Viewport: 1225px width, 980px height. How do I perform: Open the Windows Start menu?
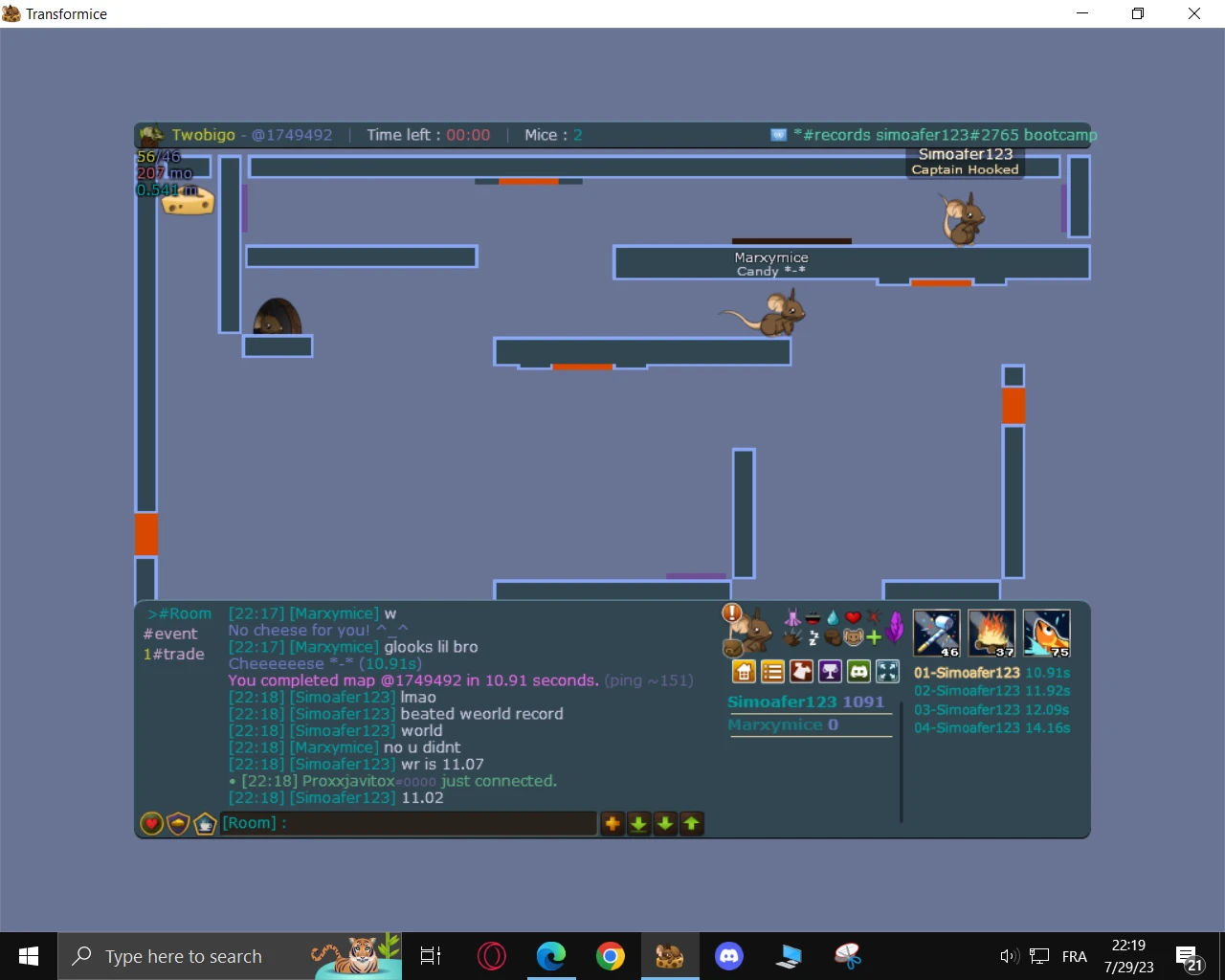point(29,956)
